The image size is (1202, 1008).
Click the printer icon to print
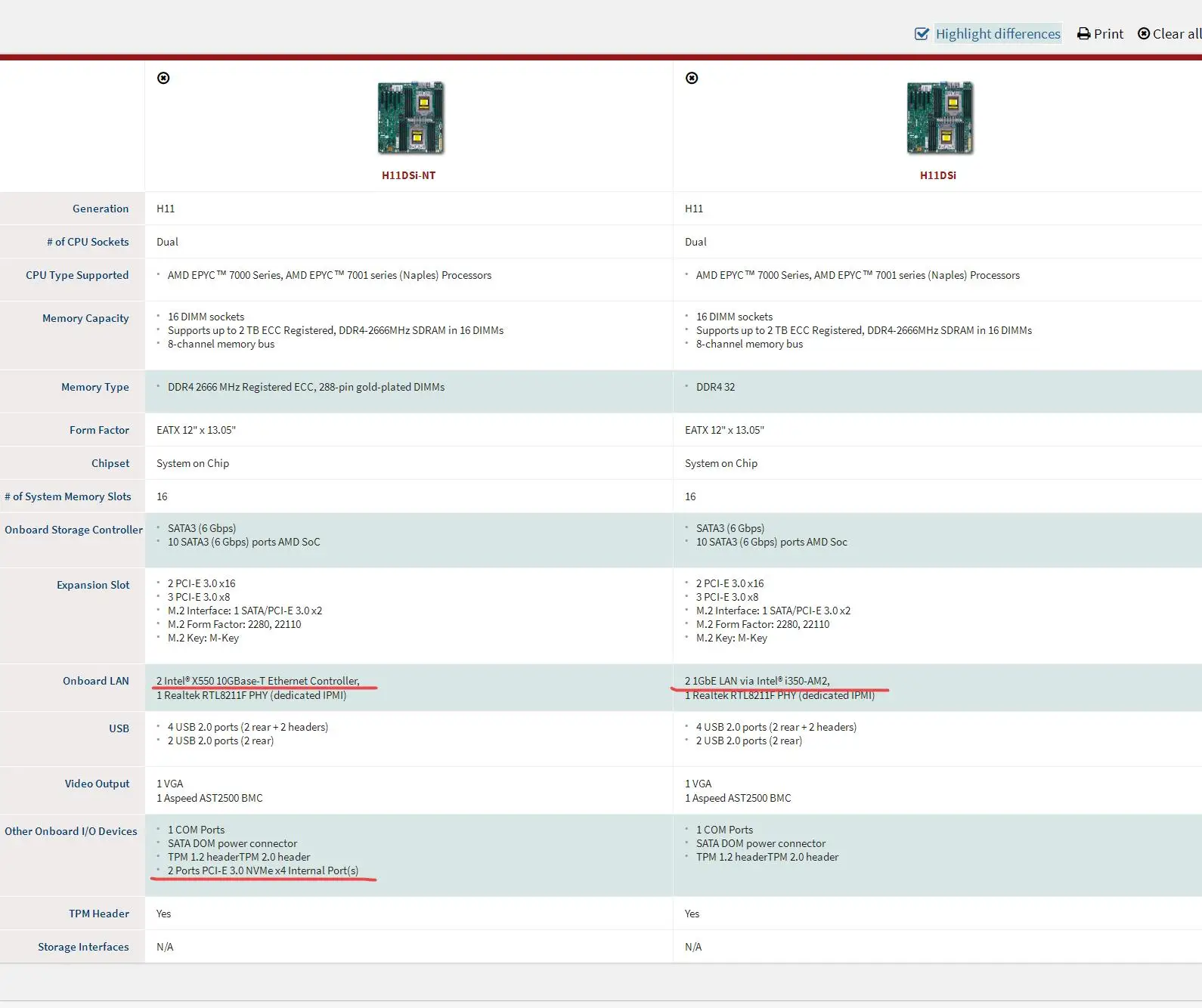pos(1083,34)
